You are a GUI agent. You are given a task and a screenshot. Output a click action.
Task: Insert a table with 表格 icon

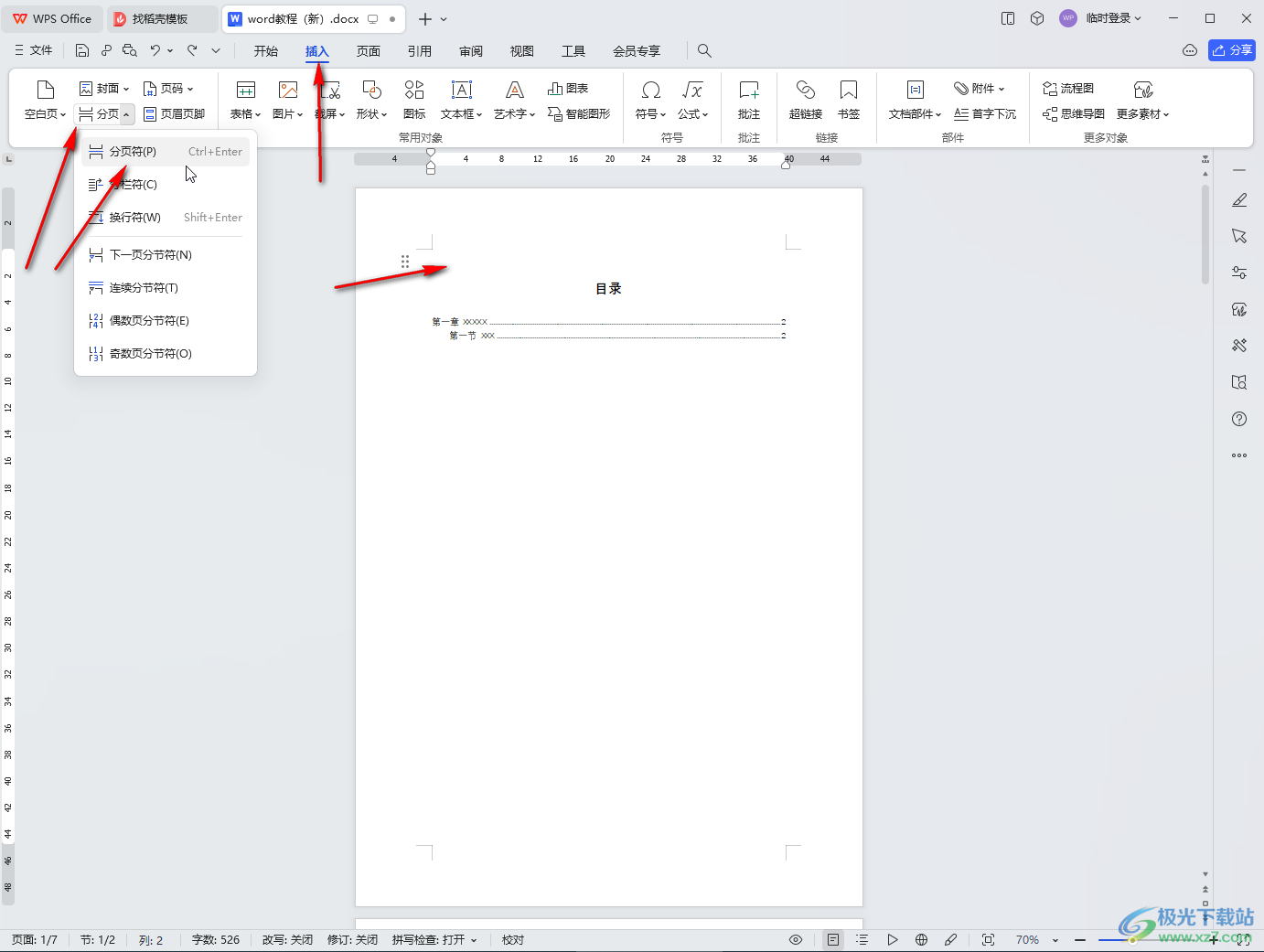[x=245, y=90]
